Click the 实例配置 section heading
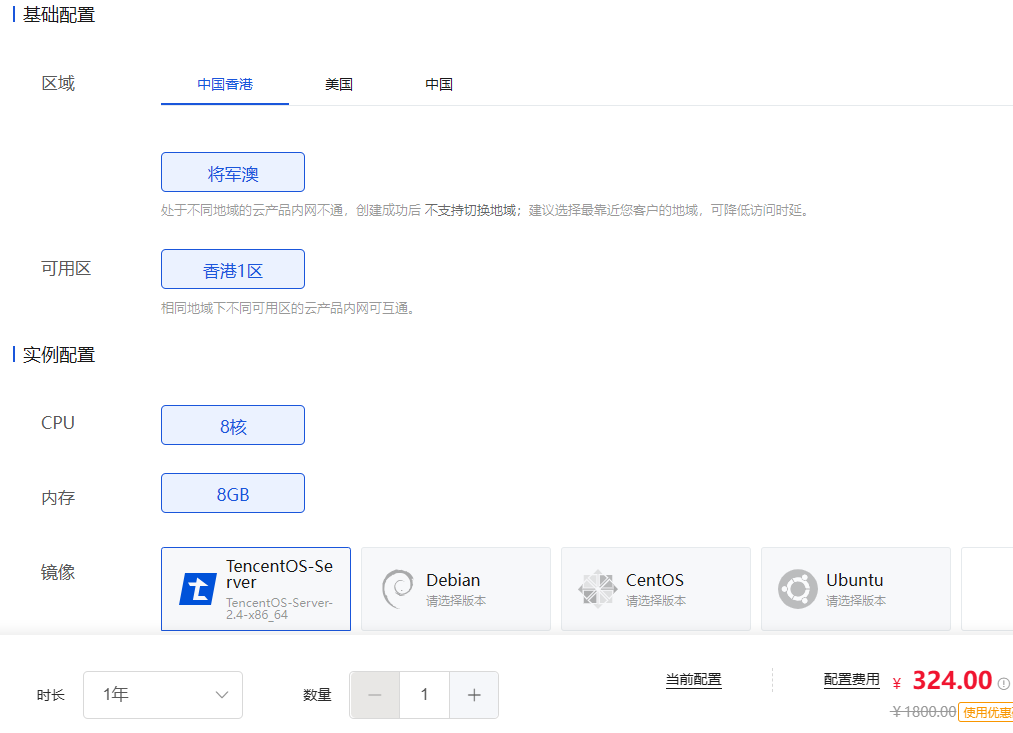This screenshot has height=733, width=1013. 59,355
